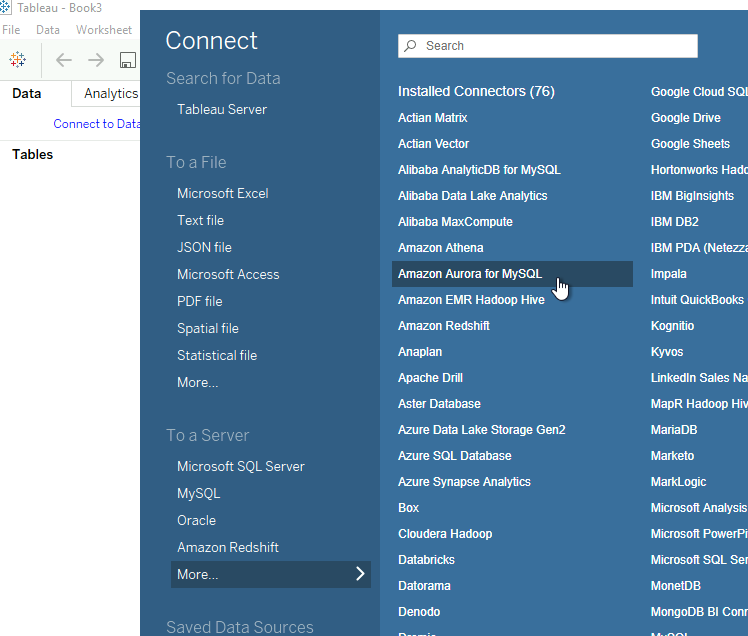Open More under To a File
This screenshot has height=636, width=748.
[x=197, y=383]
